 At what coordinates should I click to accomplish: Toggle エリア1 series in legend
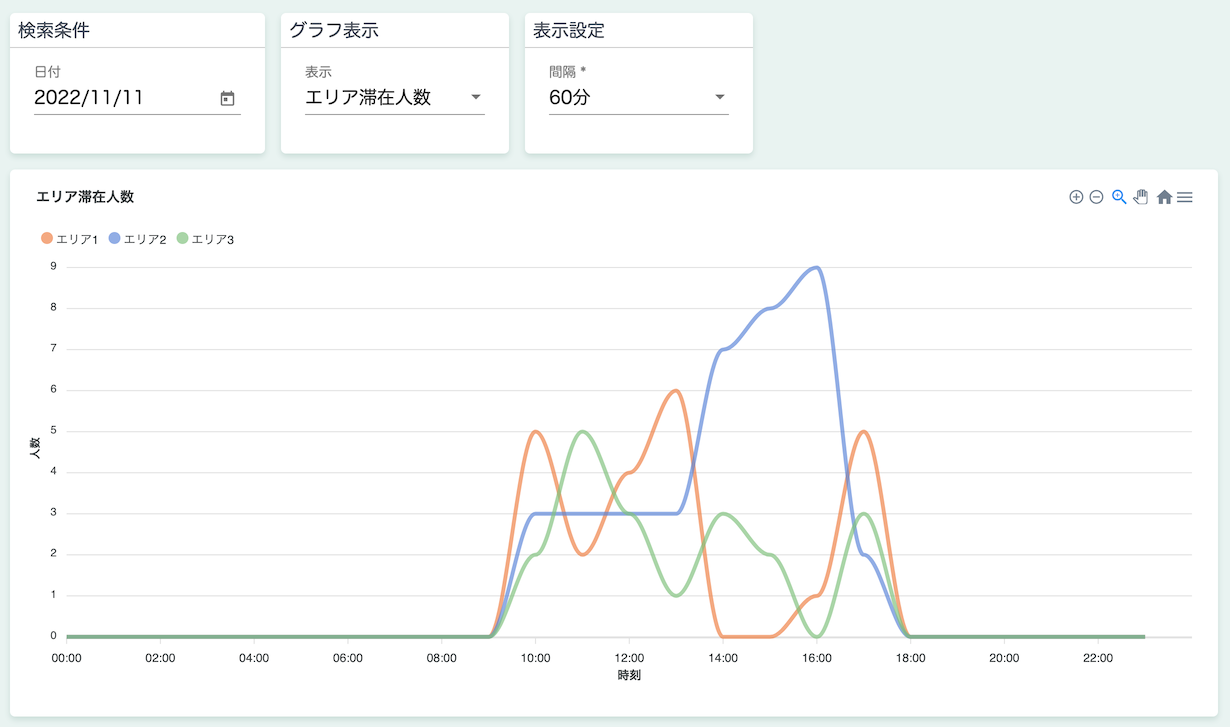tap(69, 239)
